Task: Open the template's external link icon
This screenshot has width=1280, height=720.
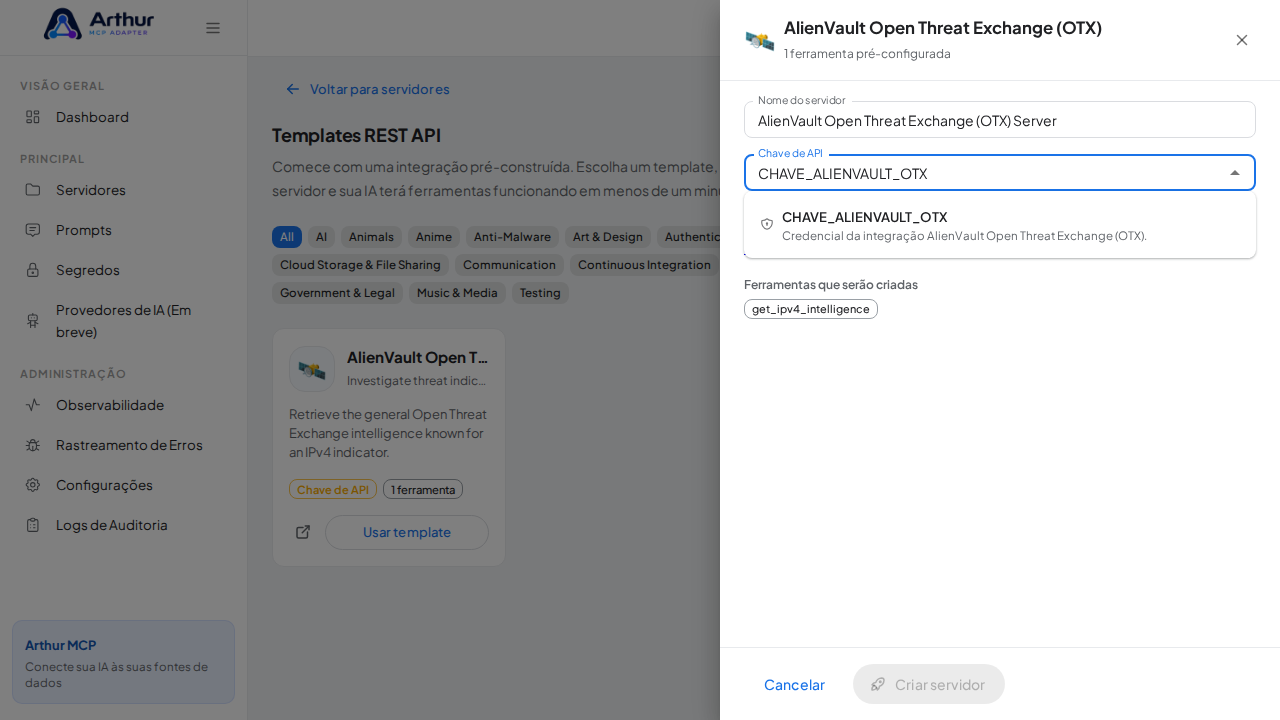Action: point(303,532)
